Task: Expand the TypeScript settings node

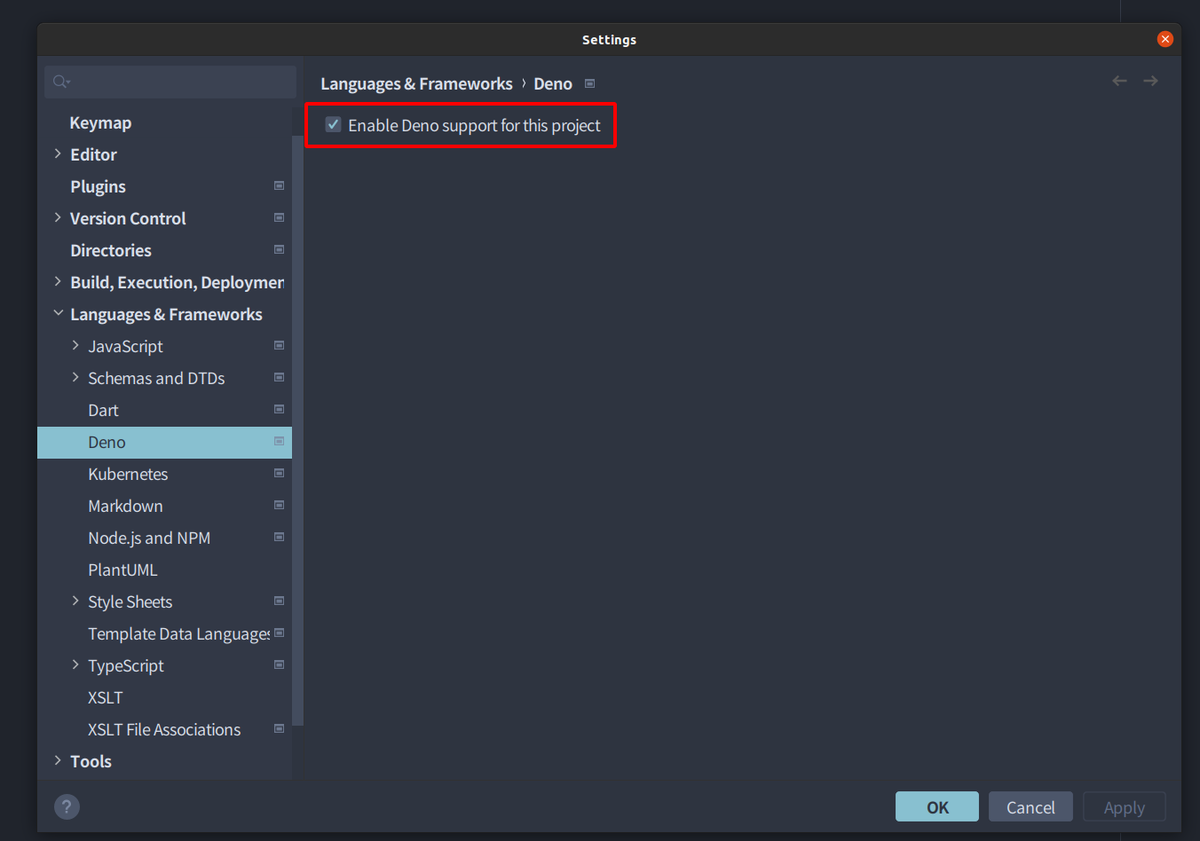Action: (x=76, y=665)
